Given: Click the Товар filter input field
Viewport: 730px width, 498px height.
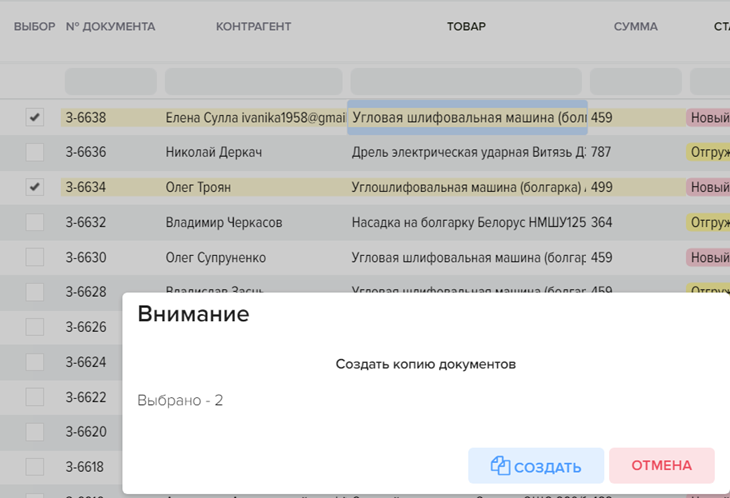Looking at the screenshot, I should (x=466, y=81).
